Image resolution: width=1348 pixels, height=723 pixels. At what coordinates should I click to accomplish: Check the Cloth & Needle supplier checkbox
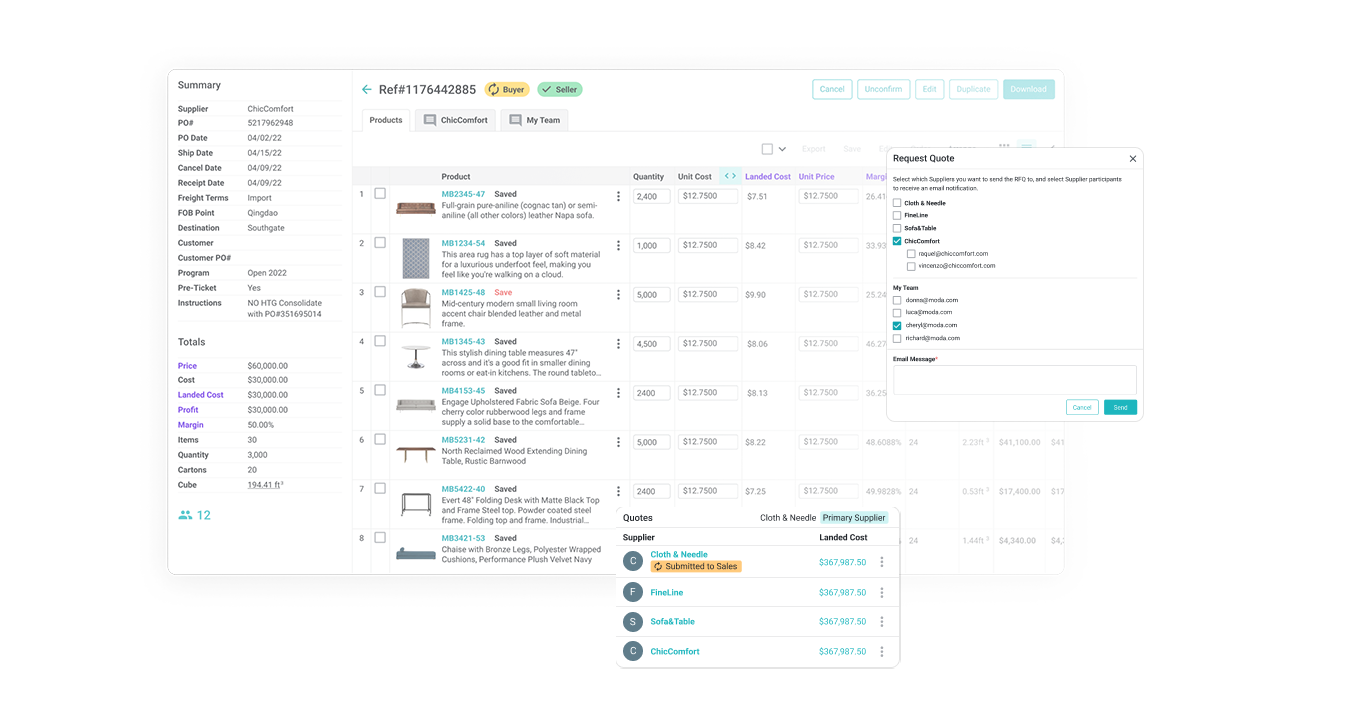[x=897, y=203]
